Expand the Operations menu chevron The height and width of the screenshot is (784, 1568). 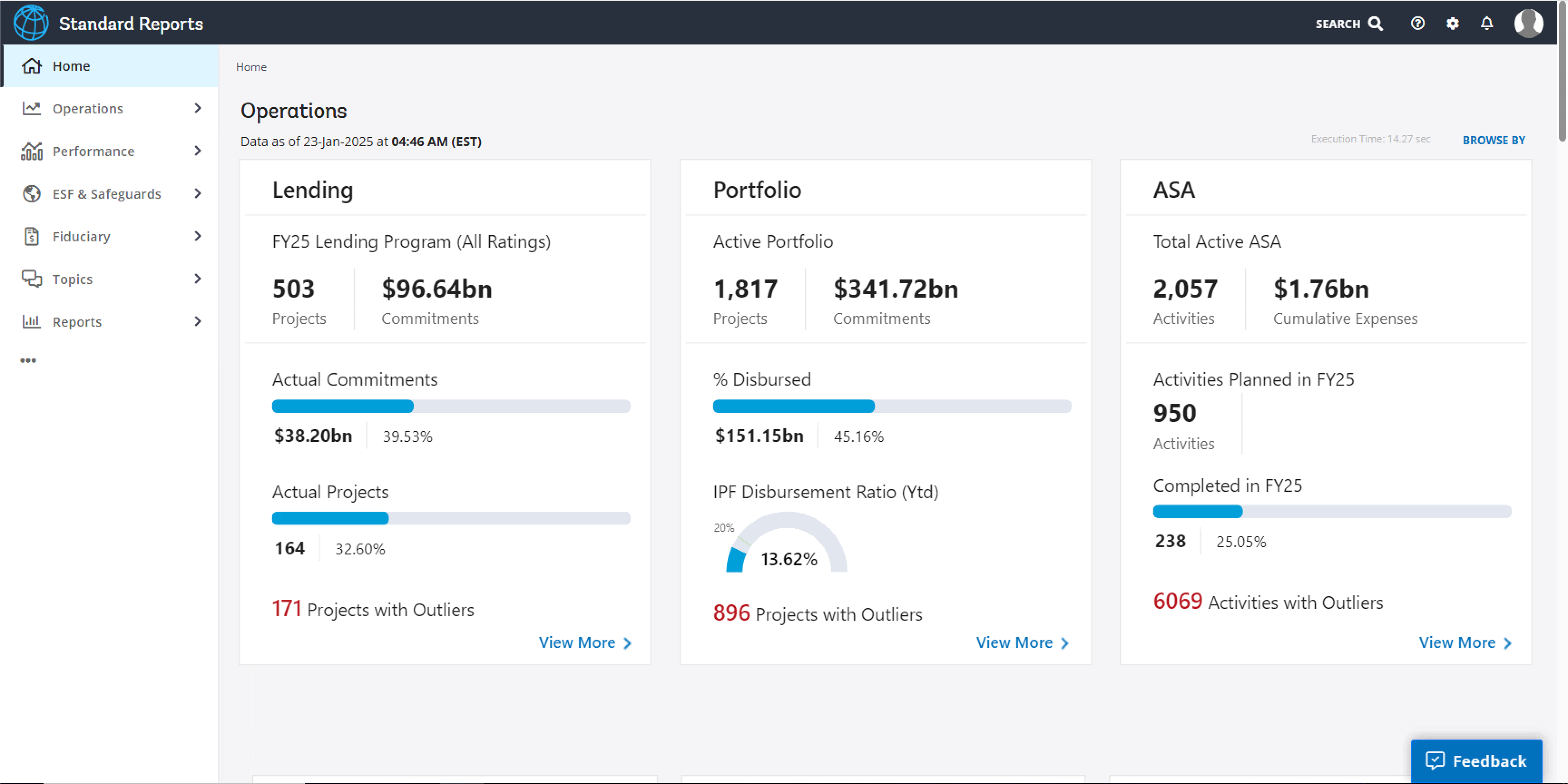(x=197, y=108)
